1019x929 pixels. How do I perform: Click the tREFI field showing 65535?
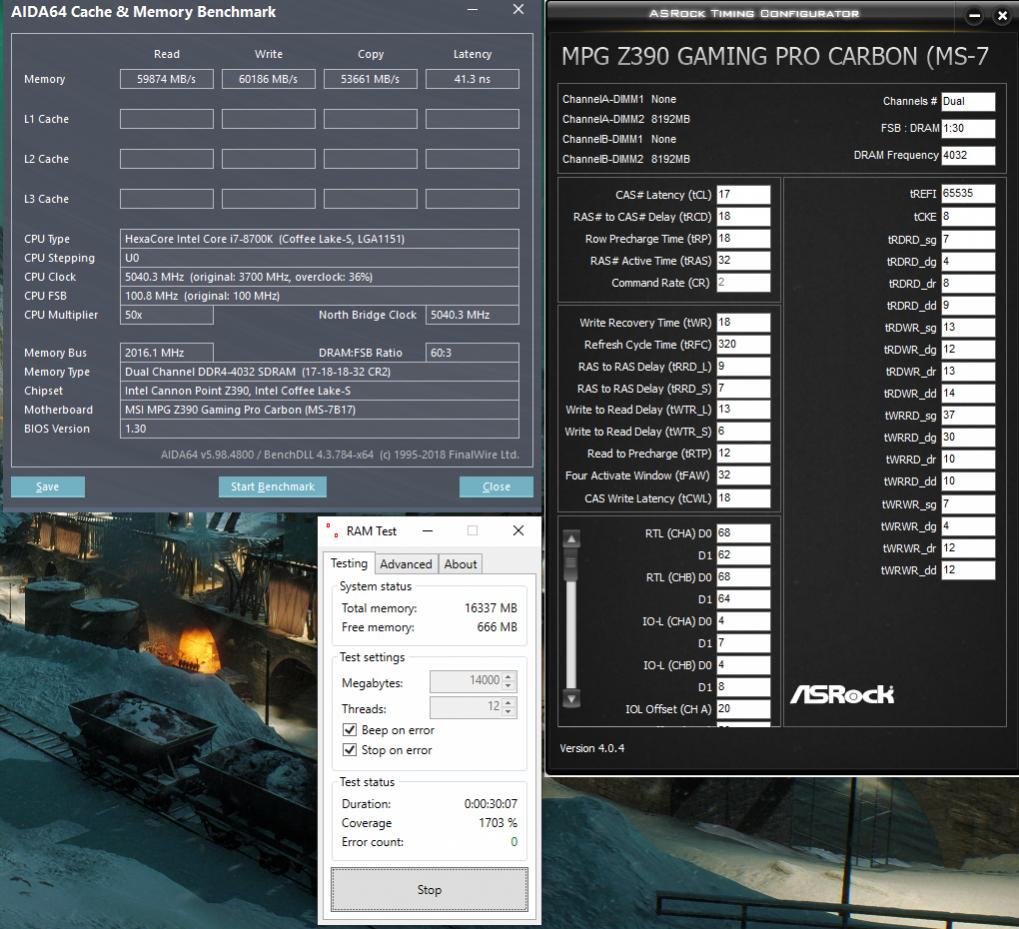[x=968, y=194]
